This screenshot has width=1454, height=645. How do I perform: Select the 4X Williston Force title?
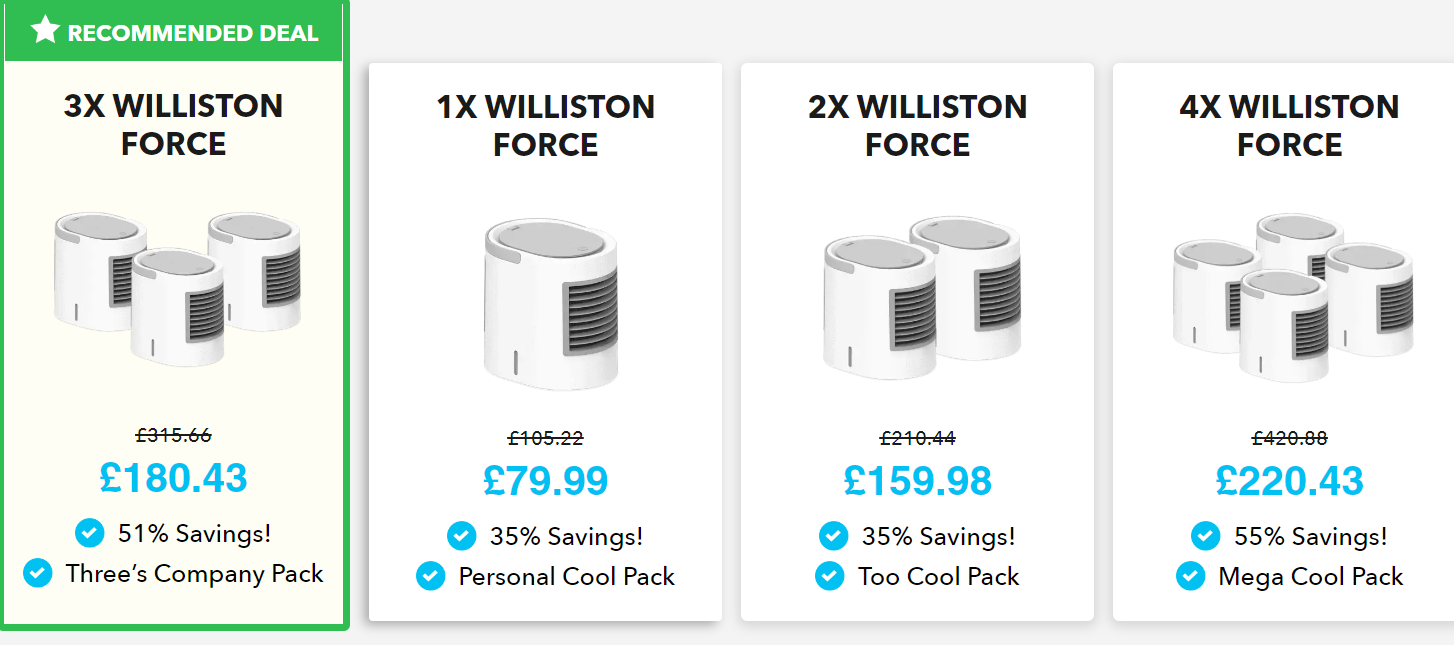pos(1290,126)
